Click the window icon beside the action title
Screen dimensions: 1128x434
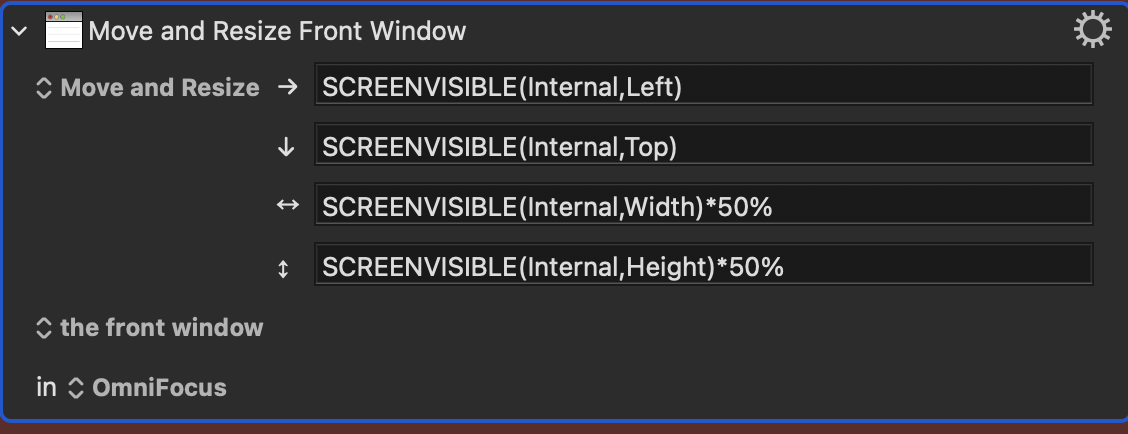(63, 31)
